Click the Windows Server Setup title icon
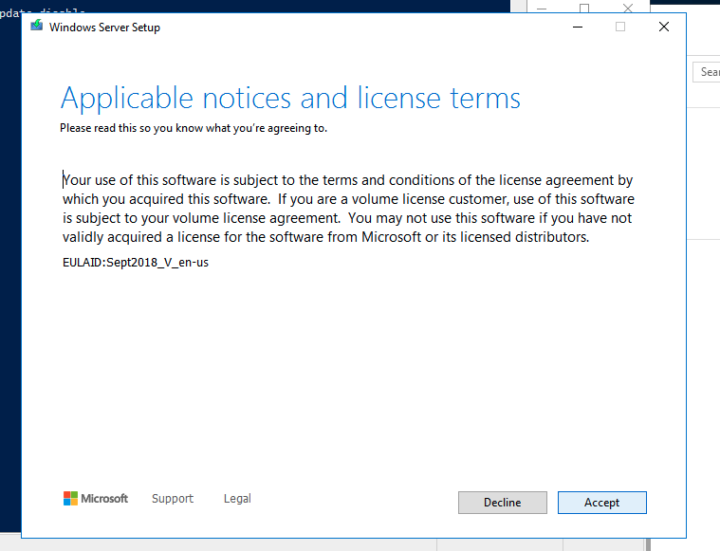Image resolution: width=720 pixels, height=551 pixels. click(37, 27)
